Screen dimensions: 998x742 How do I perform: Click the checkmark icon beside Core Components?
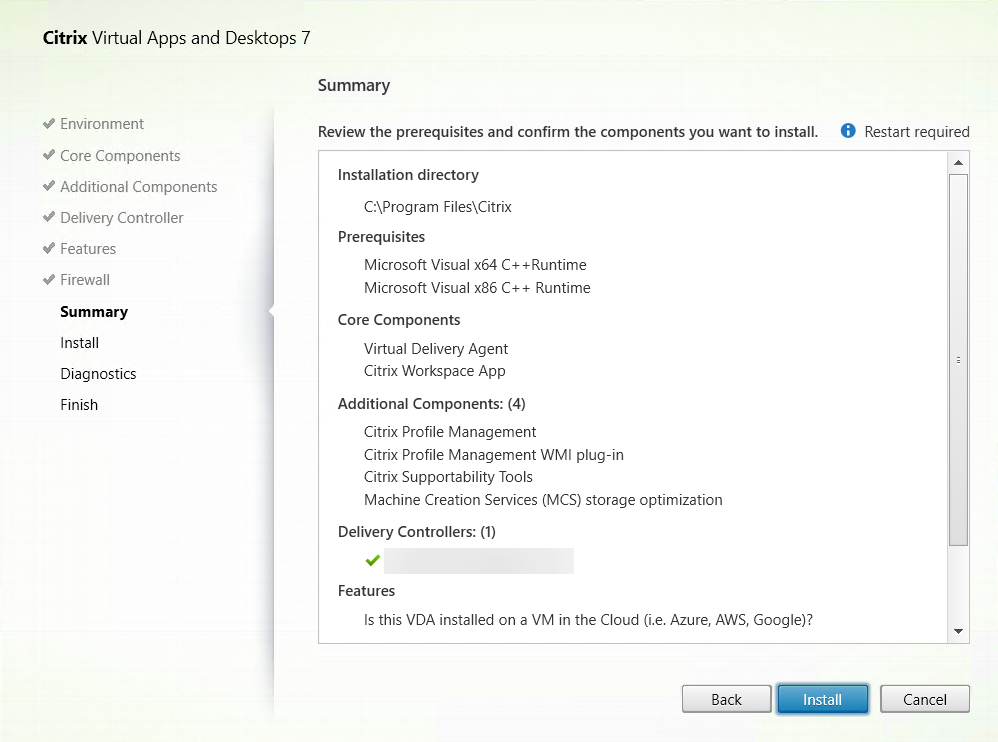click(49, 155)
